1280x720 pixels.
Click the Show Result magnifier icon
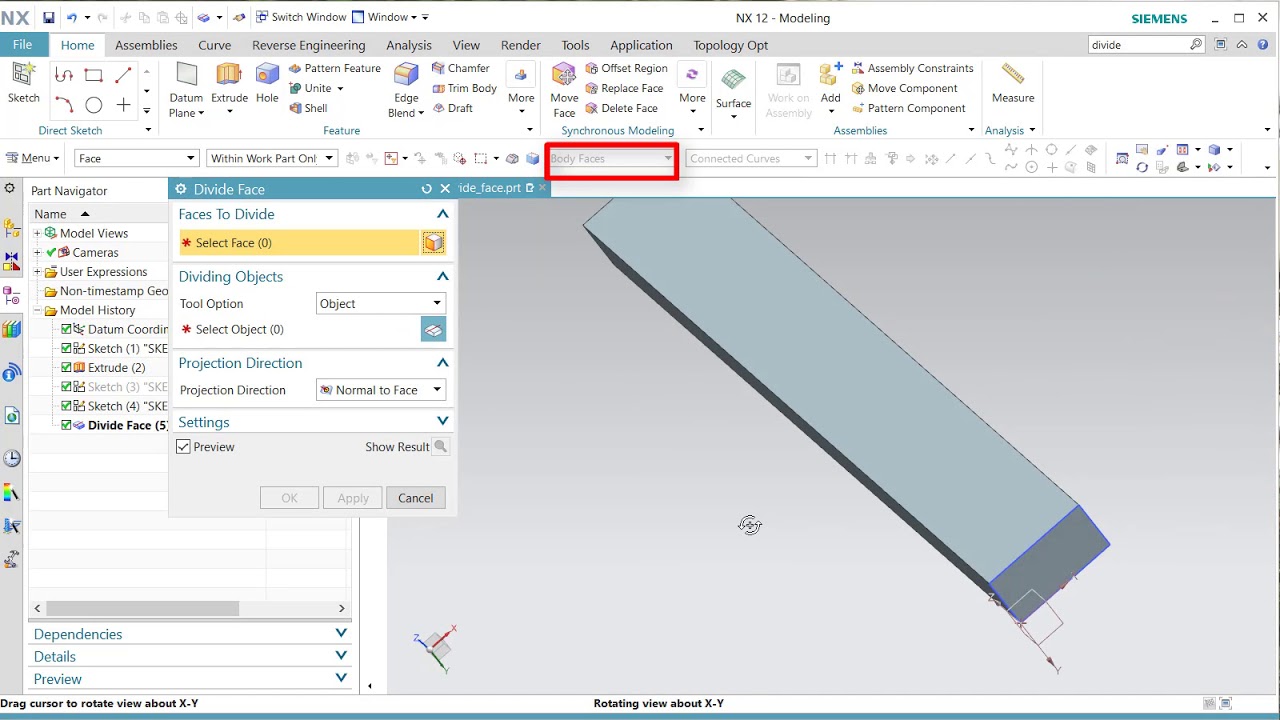tap(440, 447)
